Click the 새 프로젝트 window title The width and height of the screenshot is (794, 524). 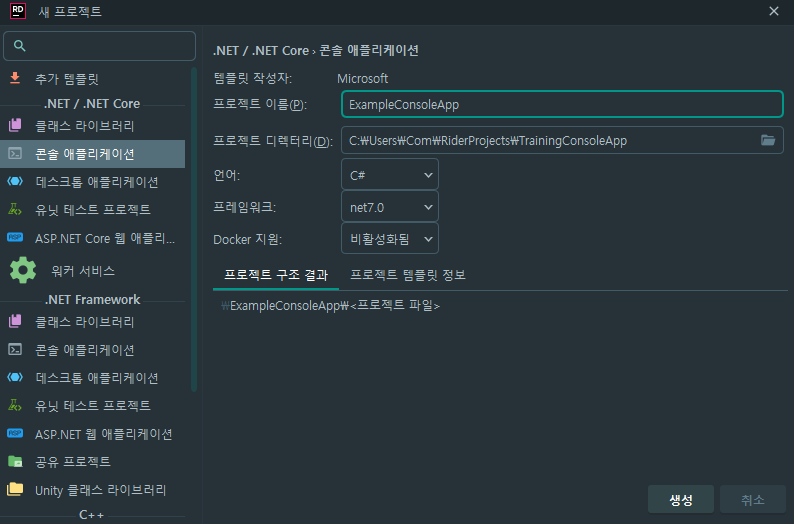[x=70, y=11]
